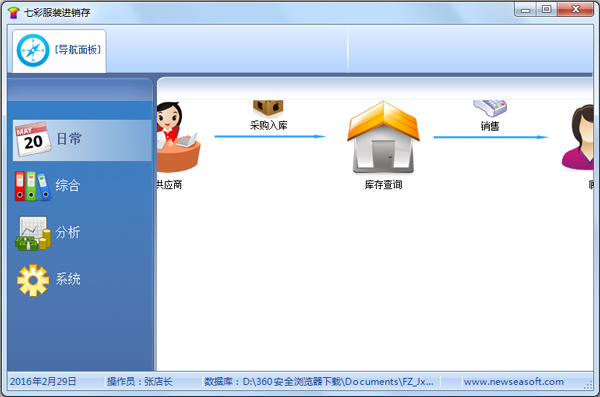Click the colored binders icon

click(33, 186)
